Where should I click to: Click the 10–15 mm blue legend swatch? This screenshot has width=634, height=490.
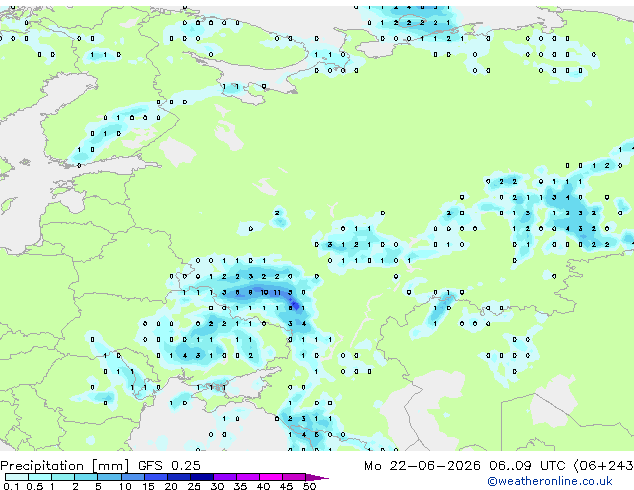132,477
